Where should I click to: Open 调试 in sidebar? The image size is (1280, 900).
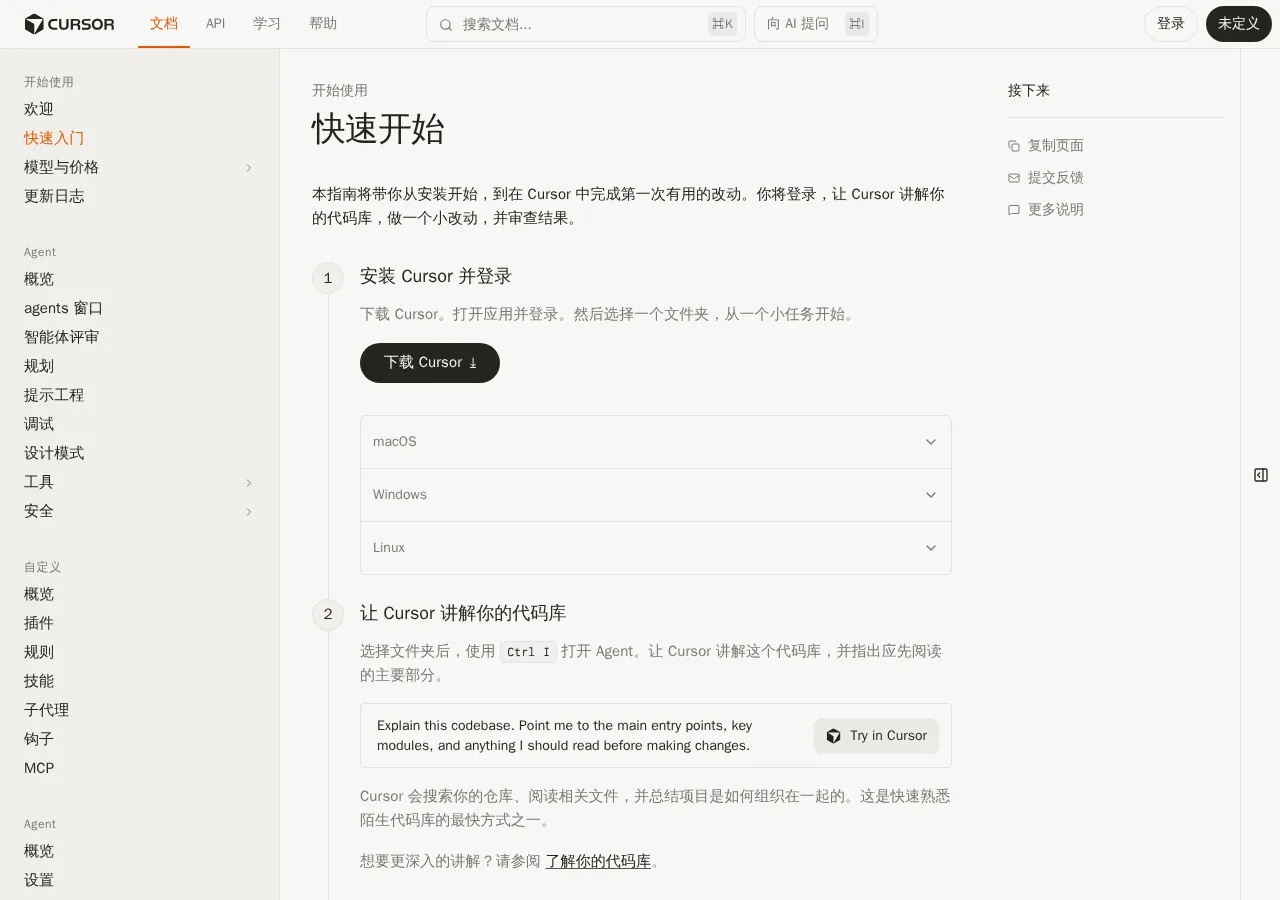39,425
